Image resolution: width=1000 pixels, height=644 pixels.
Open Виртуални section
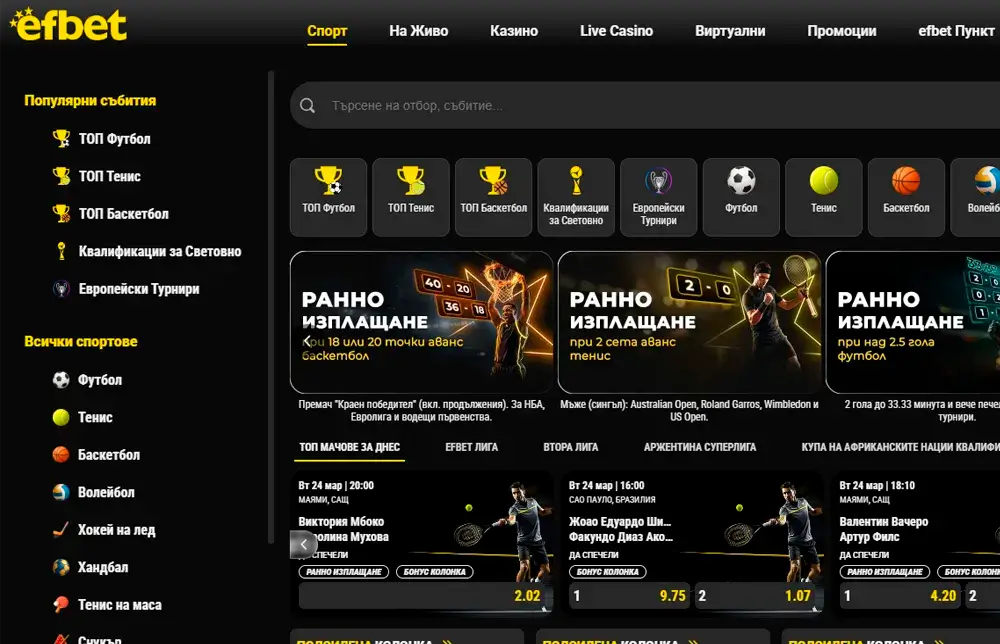(x=730, y=31)
